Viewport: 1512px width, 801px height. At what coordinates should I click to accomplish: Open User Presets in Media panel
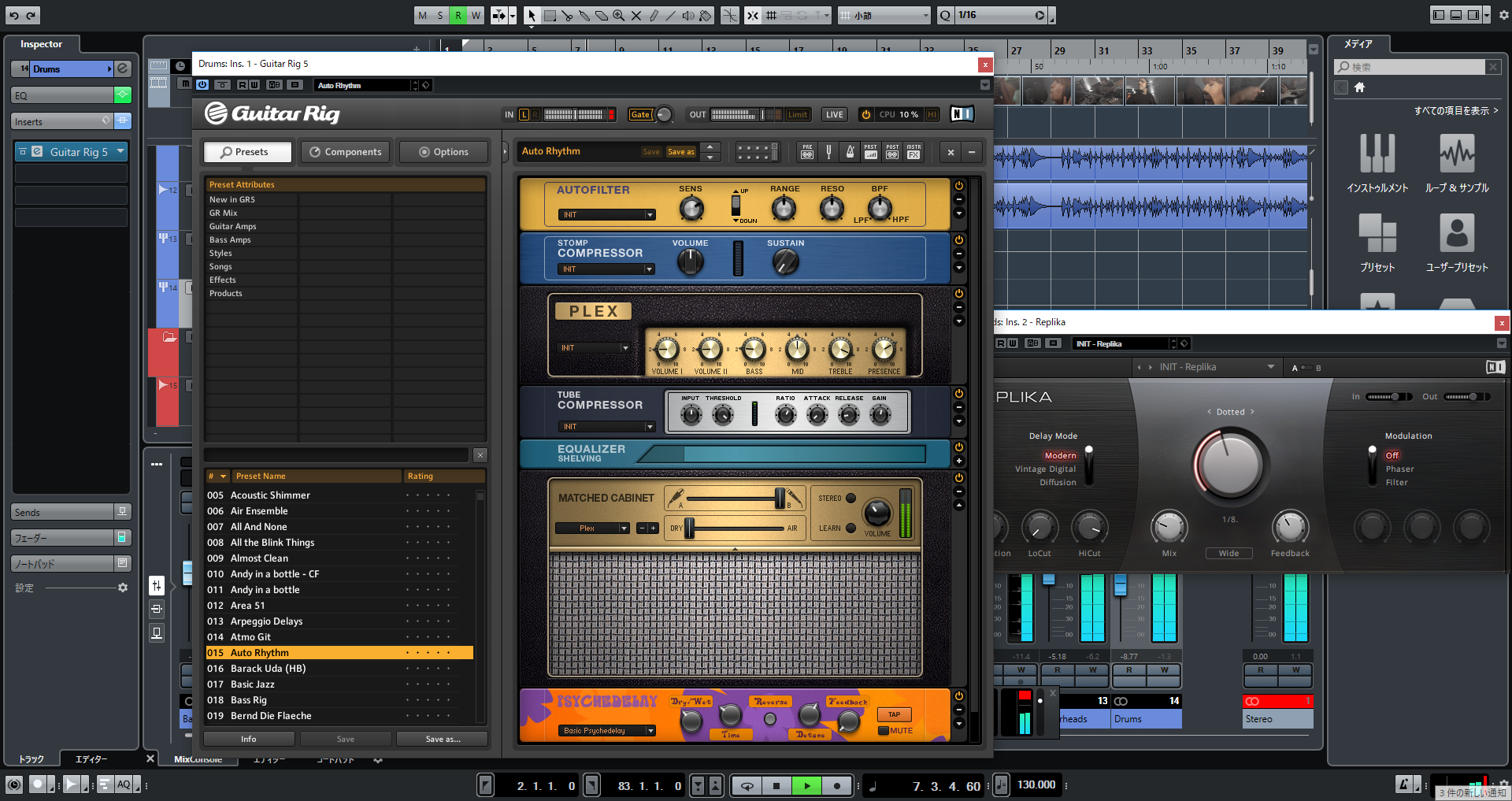point(1457,244)
